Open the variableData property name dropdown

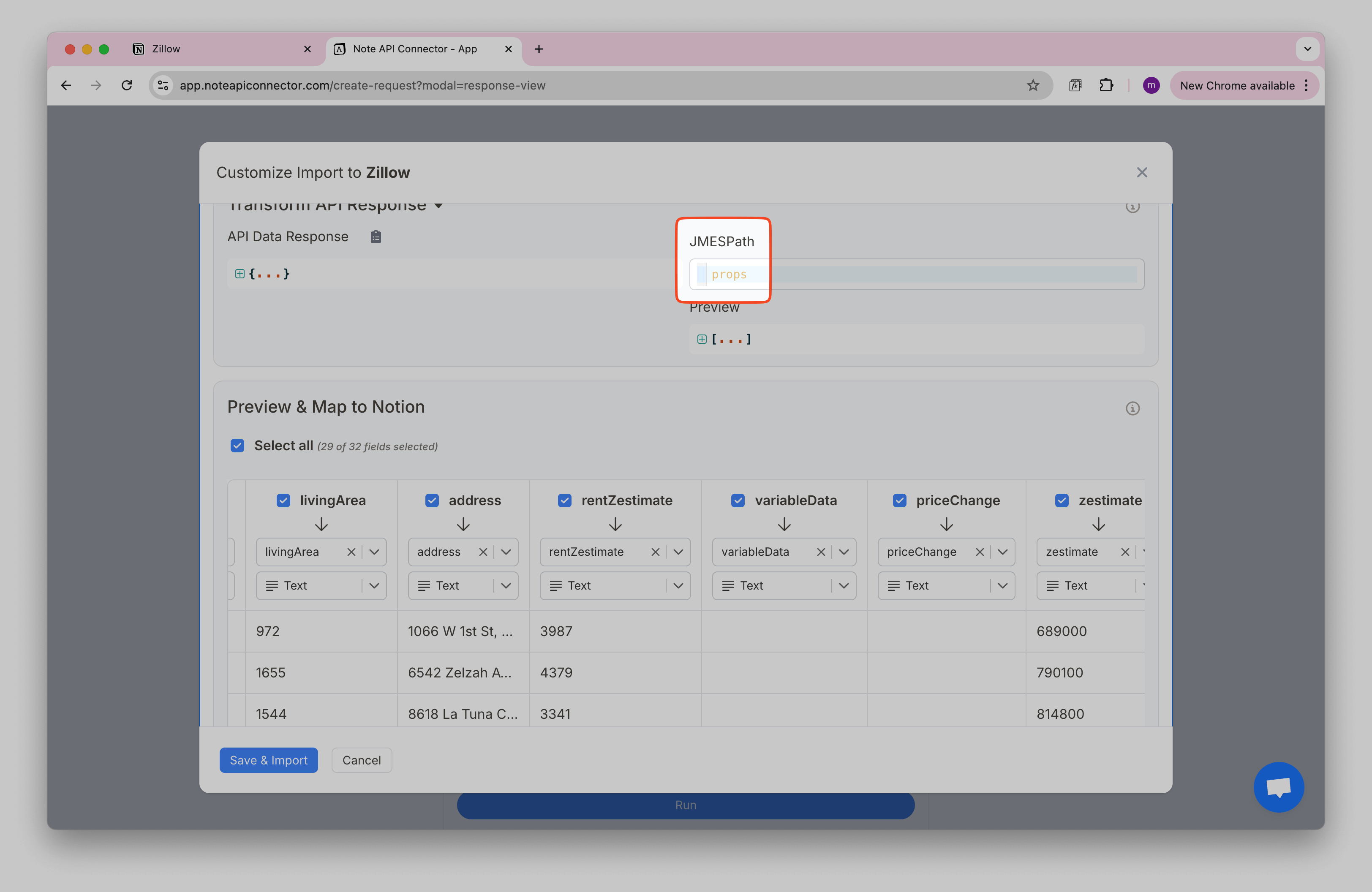(x=844, y=552)
